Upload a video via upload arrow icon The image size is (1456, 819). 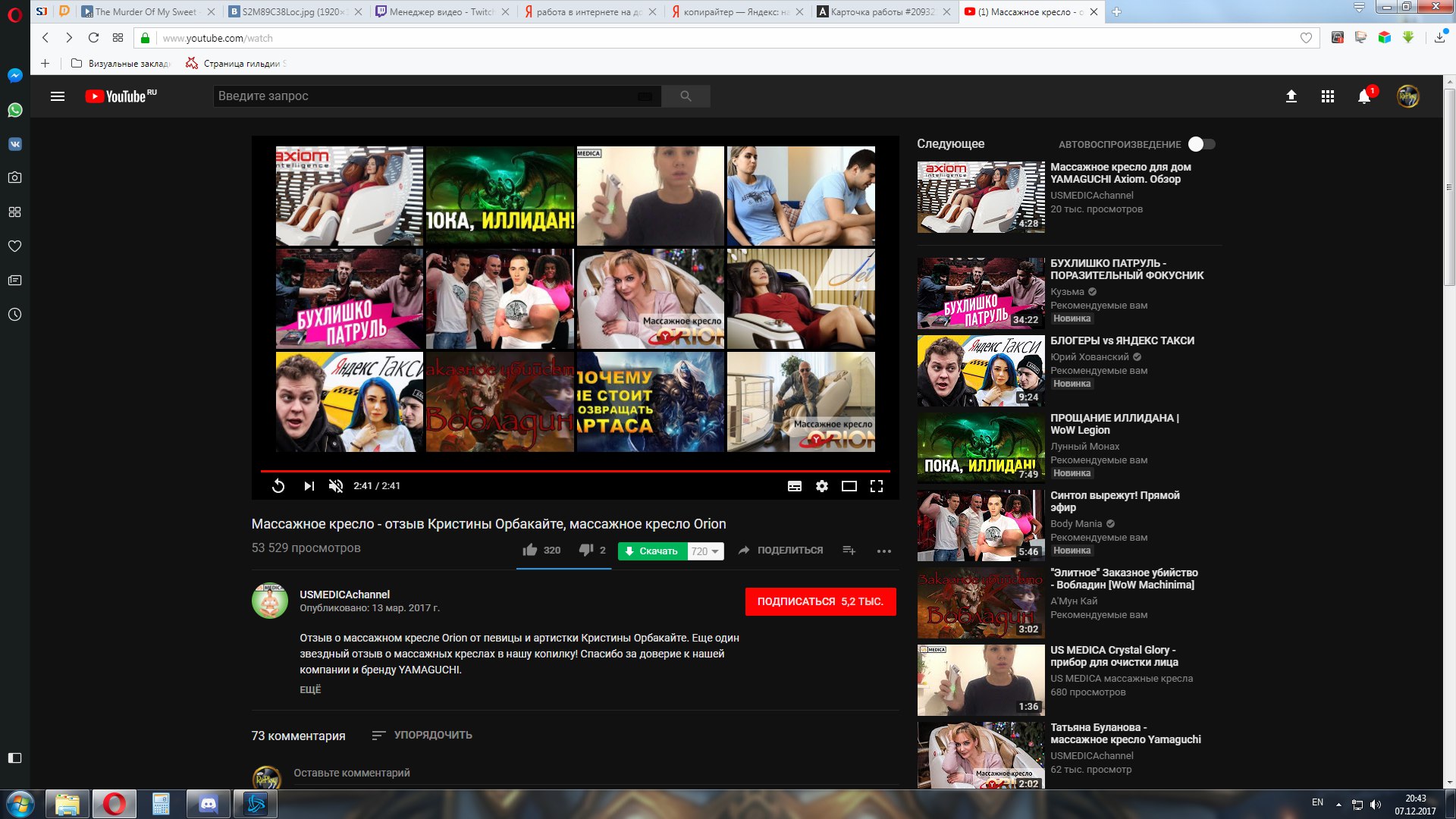click(x=1291, y=96)
